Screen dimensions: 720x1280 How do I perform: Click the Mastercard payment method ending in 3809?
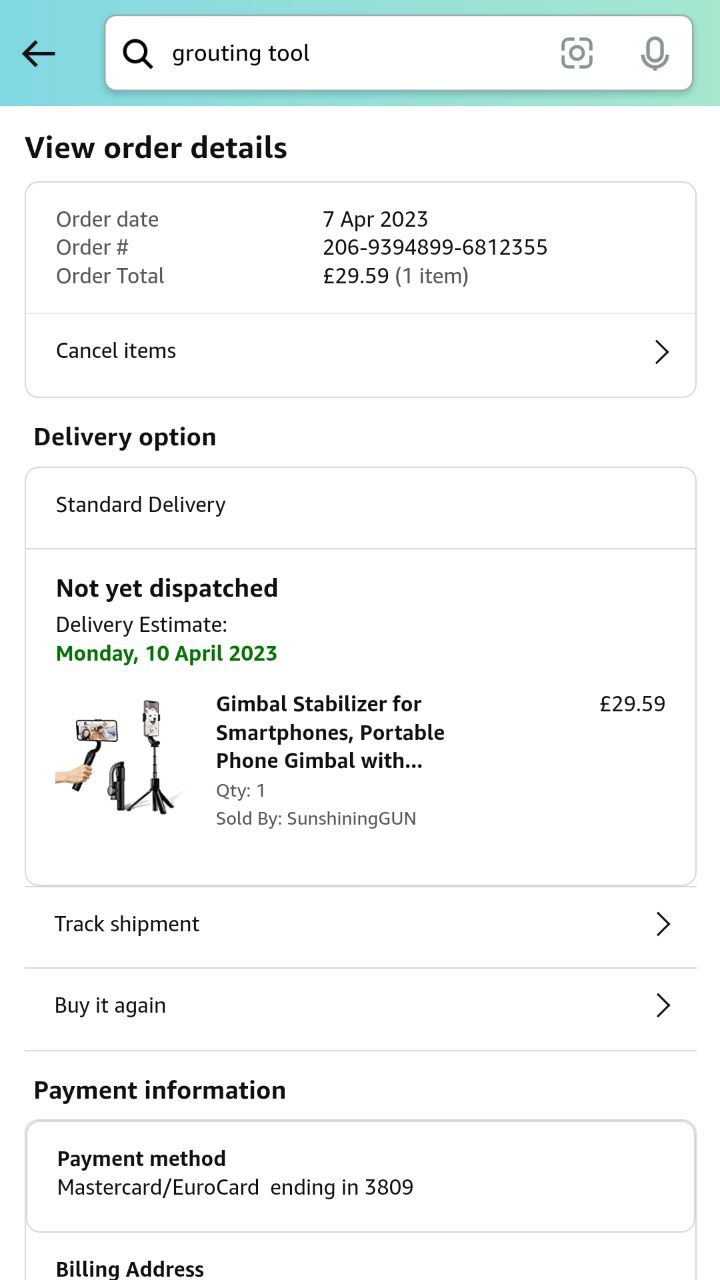tap(235, 1187)
